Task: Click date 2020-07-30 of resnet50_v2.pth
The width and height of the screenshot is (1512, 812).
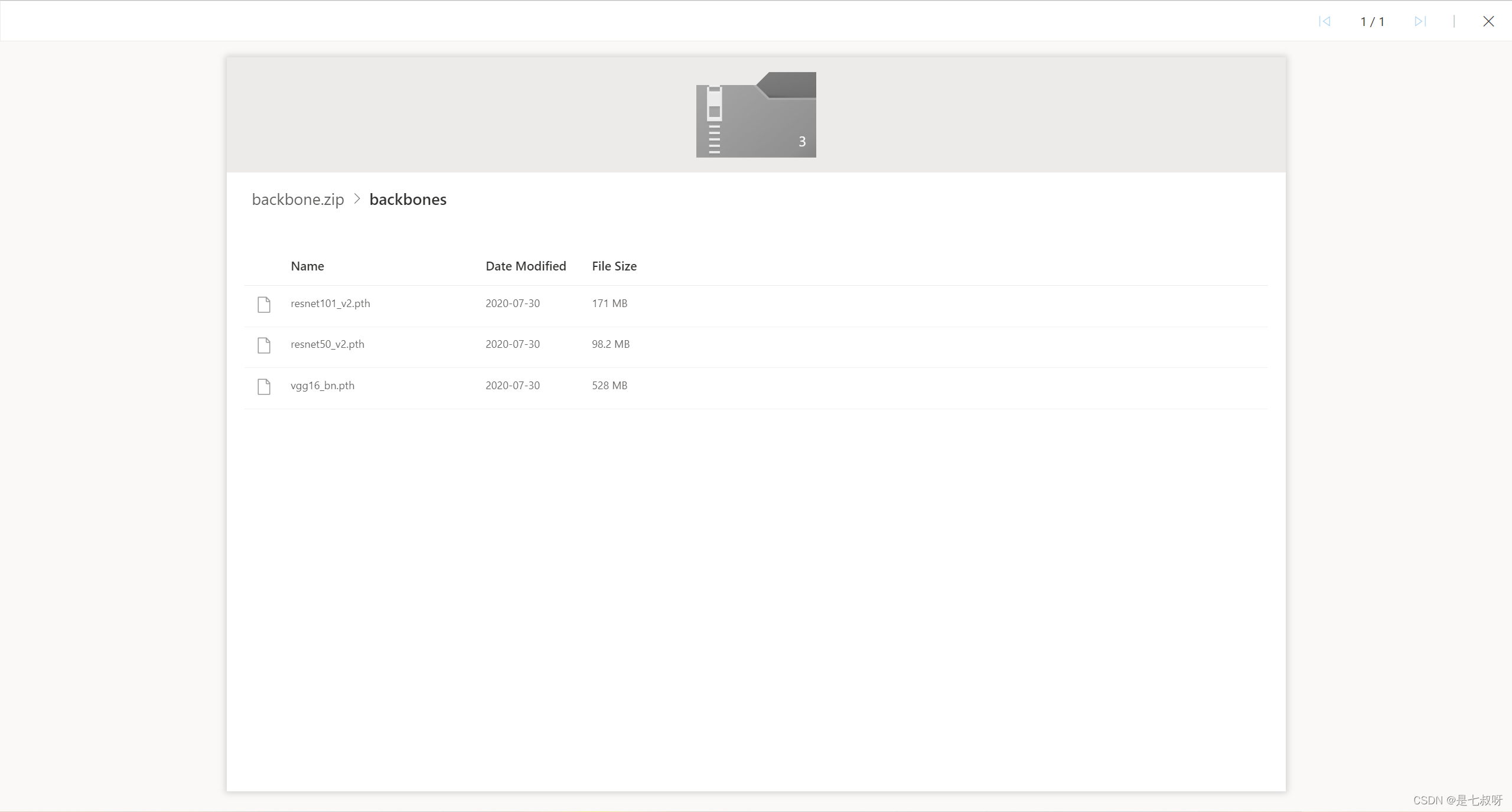Action: click(x=513, y=344)
